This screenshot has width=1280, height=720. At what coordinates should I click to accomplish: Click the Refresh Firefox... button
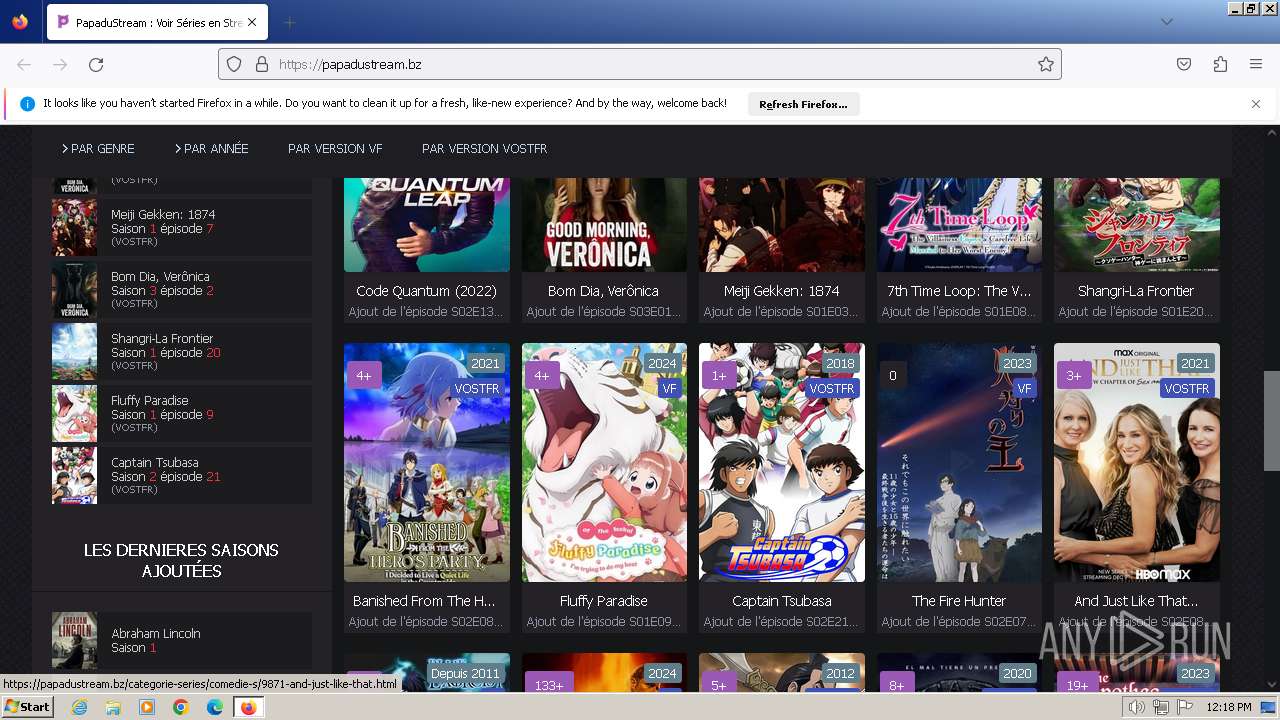click(803, 104)
